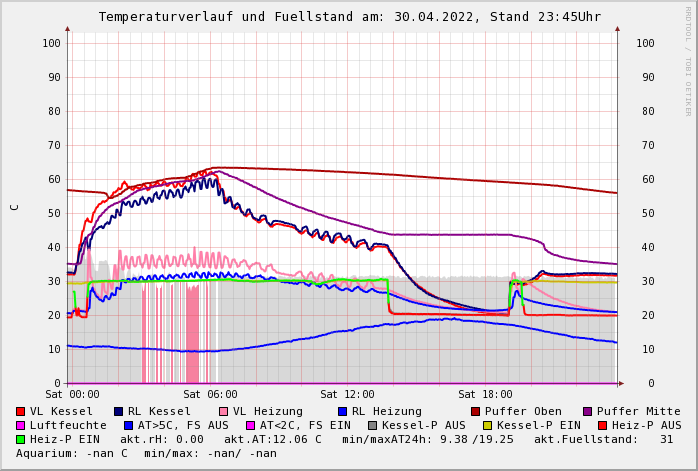
Task: Click the gray Kessel-P AUS swatch
Action: [371, 425]
